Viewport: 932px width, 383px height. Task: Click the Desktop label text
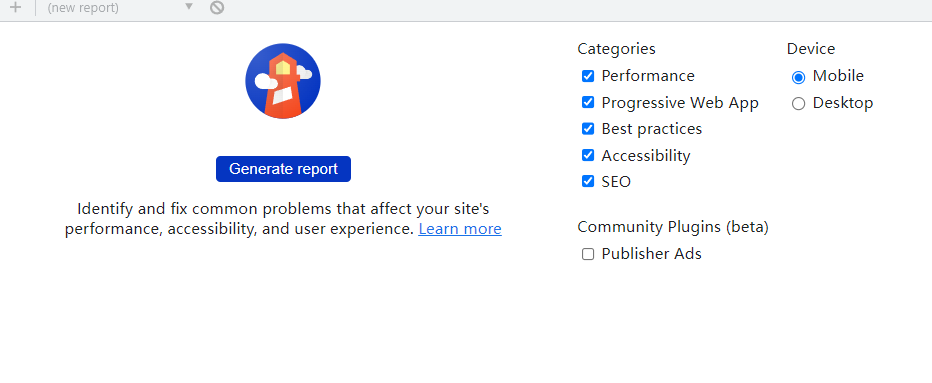coord(843,103)
